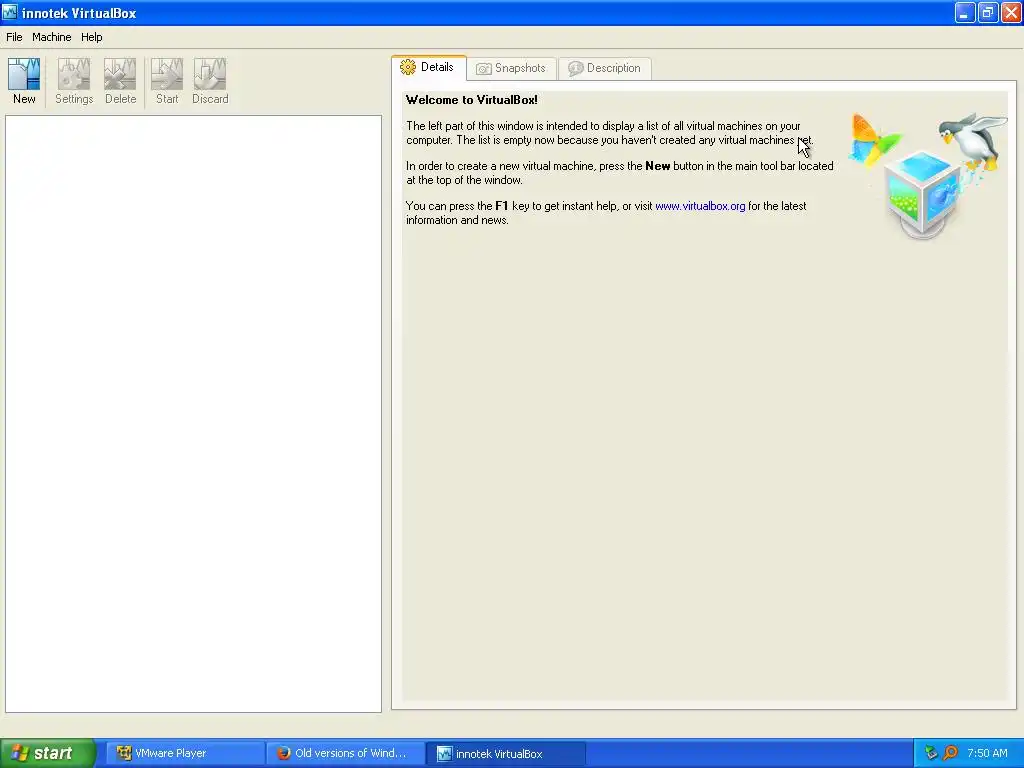Viewport: 1024px width, 768px height.
Task: Click the VirtualBox icon in title bar
Action: [10, 12]
